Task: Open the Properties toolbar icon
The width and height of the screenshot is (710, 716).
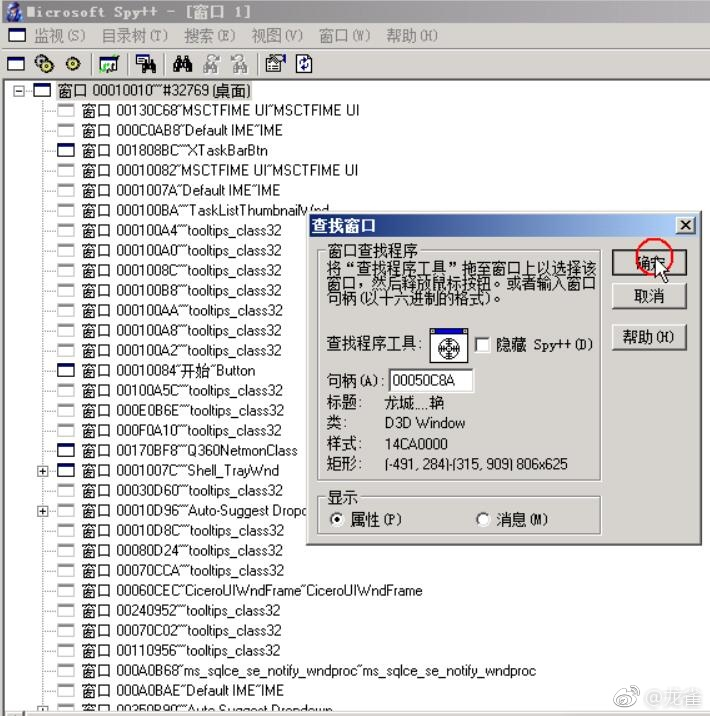Action: 275,63
